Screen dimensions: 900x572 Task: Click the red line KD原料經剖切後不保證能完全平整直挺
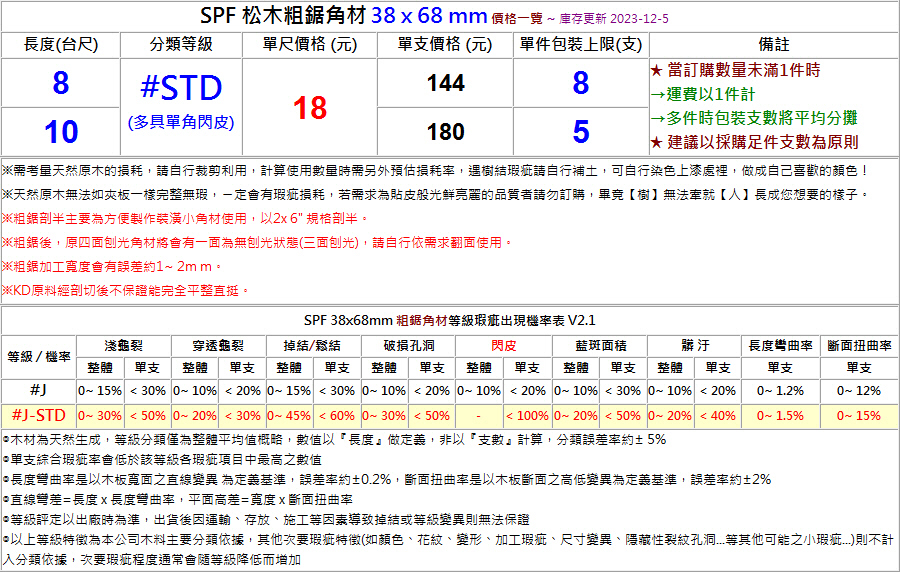pyautogui.click(x=126, y=291)
